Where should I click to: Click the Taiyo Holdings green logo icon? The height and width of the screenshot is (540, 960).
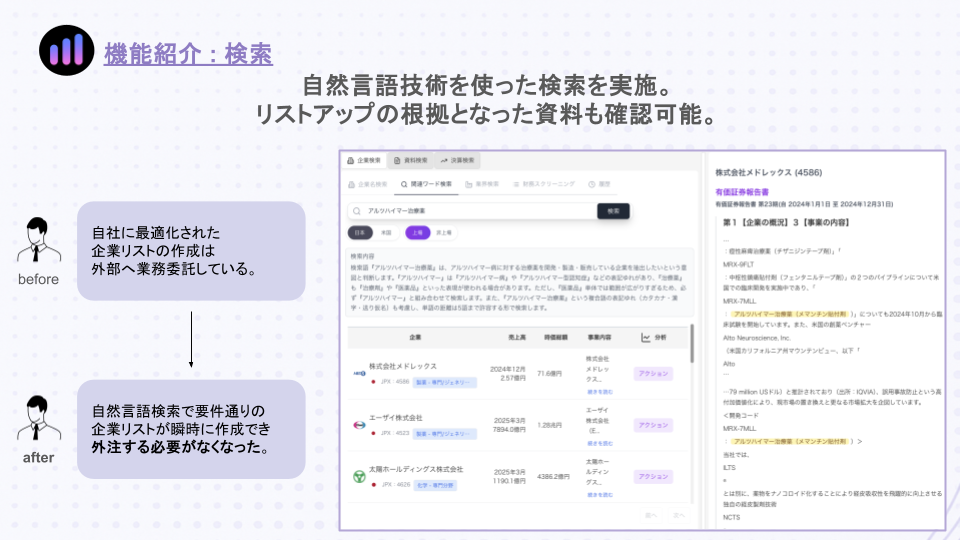click(x=357, y=477)
